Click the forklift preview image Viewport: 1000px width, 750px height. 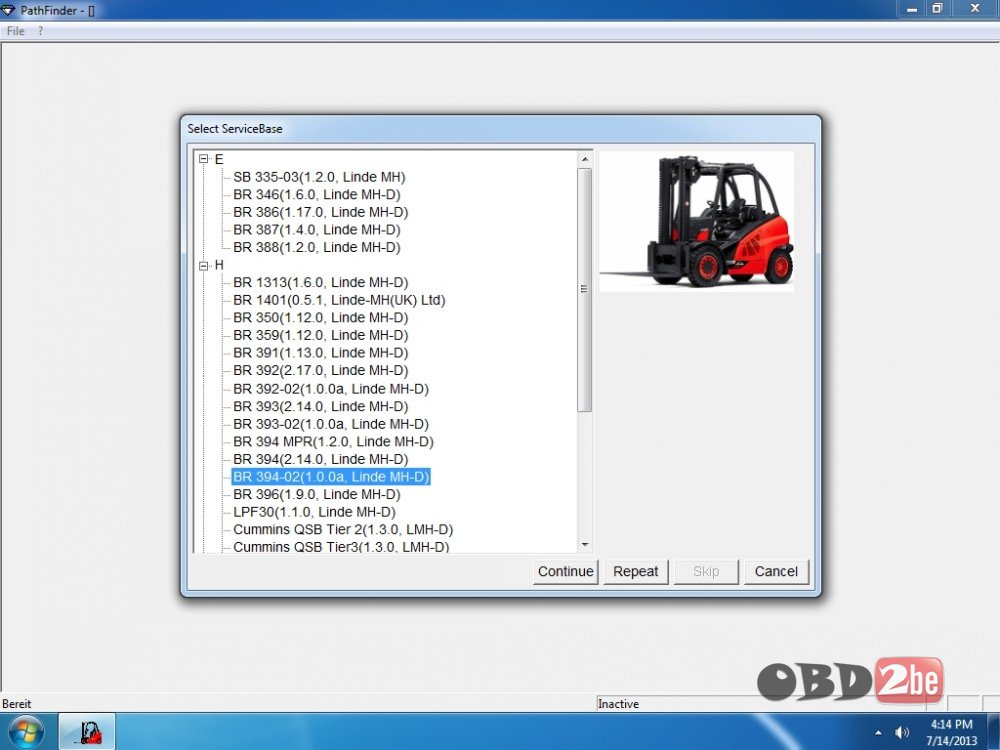click(696, 222)
